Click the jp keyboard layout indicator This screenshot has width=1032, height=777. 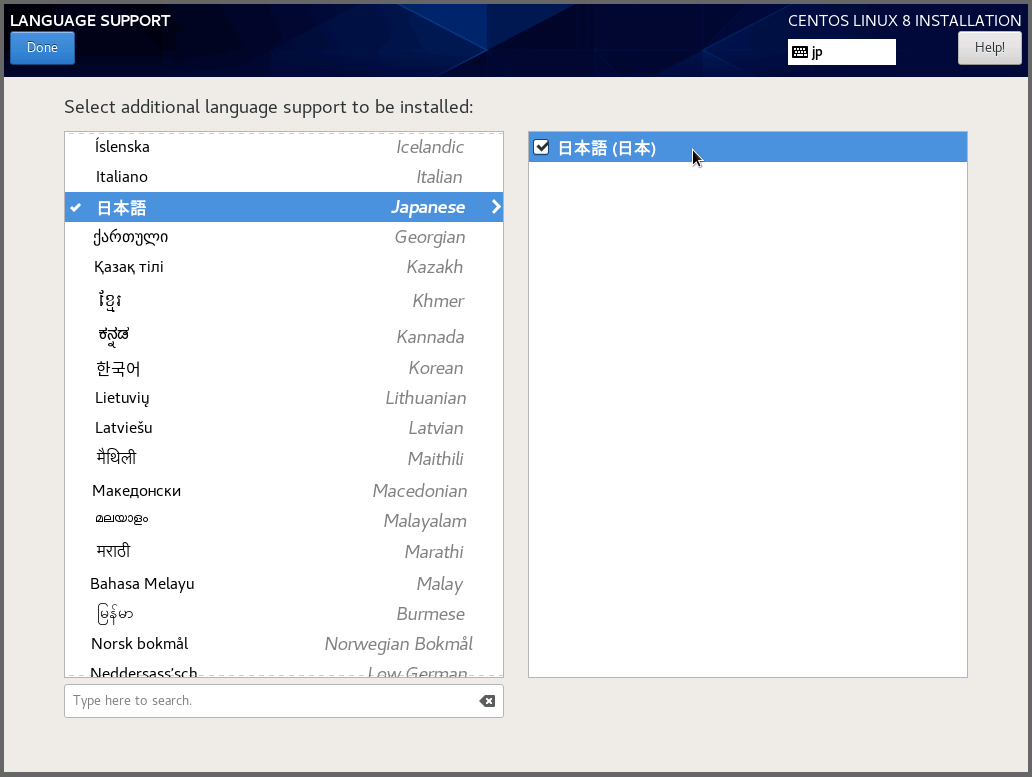pos(841,52)
